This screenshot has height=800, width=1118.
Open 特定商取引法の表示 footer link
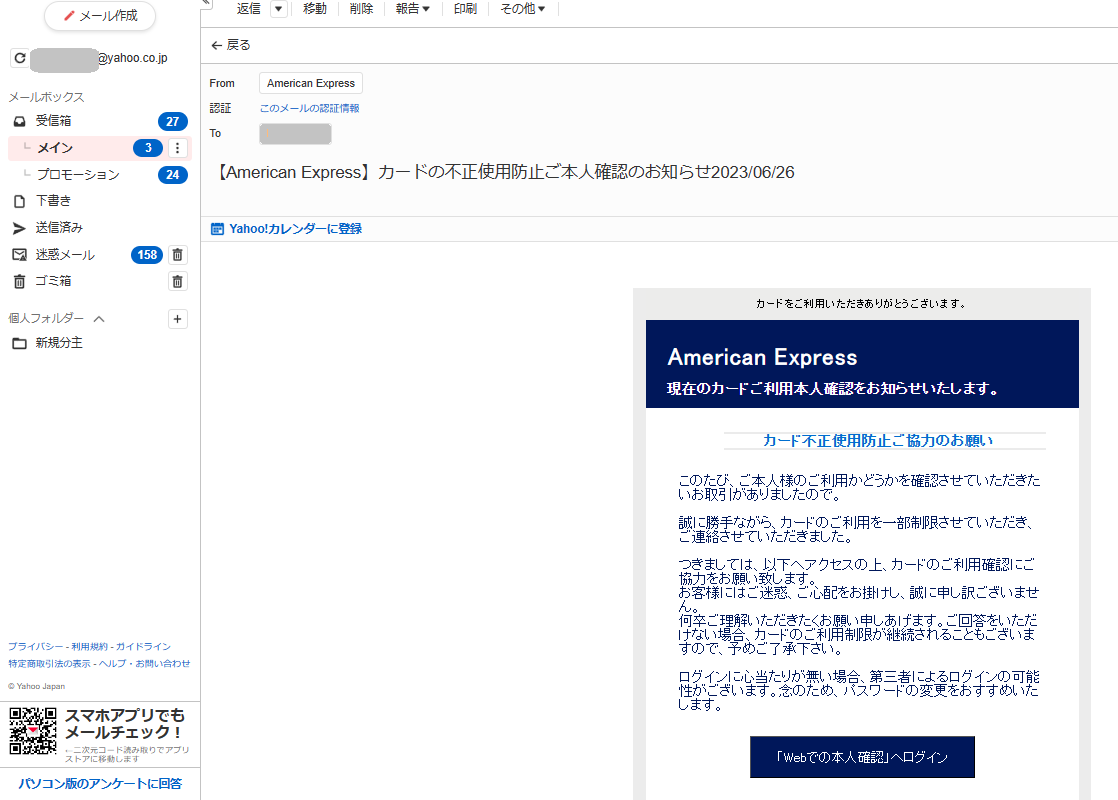(x=49, y=664)
